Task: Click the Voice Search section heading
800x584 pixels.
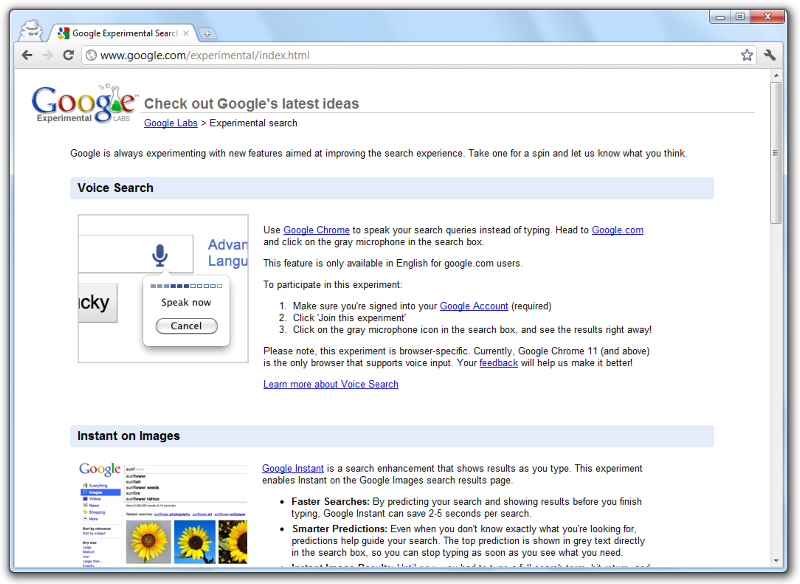Action: click(115, 188)
